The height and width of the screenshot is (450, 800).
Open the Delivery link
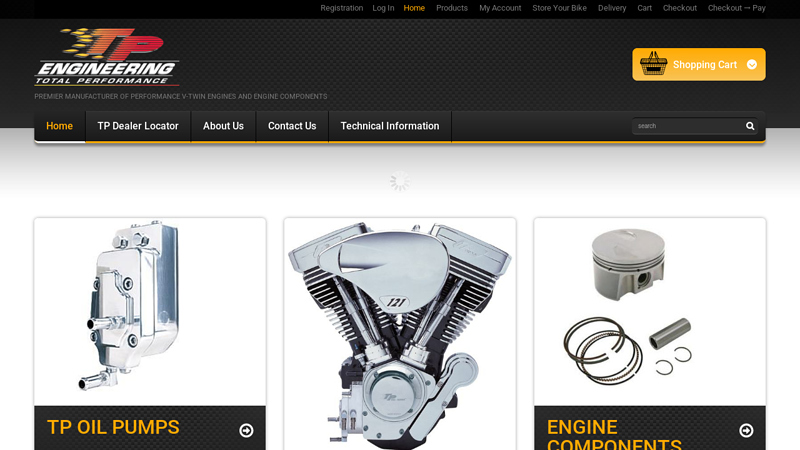click(x=612, y=8)
